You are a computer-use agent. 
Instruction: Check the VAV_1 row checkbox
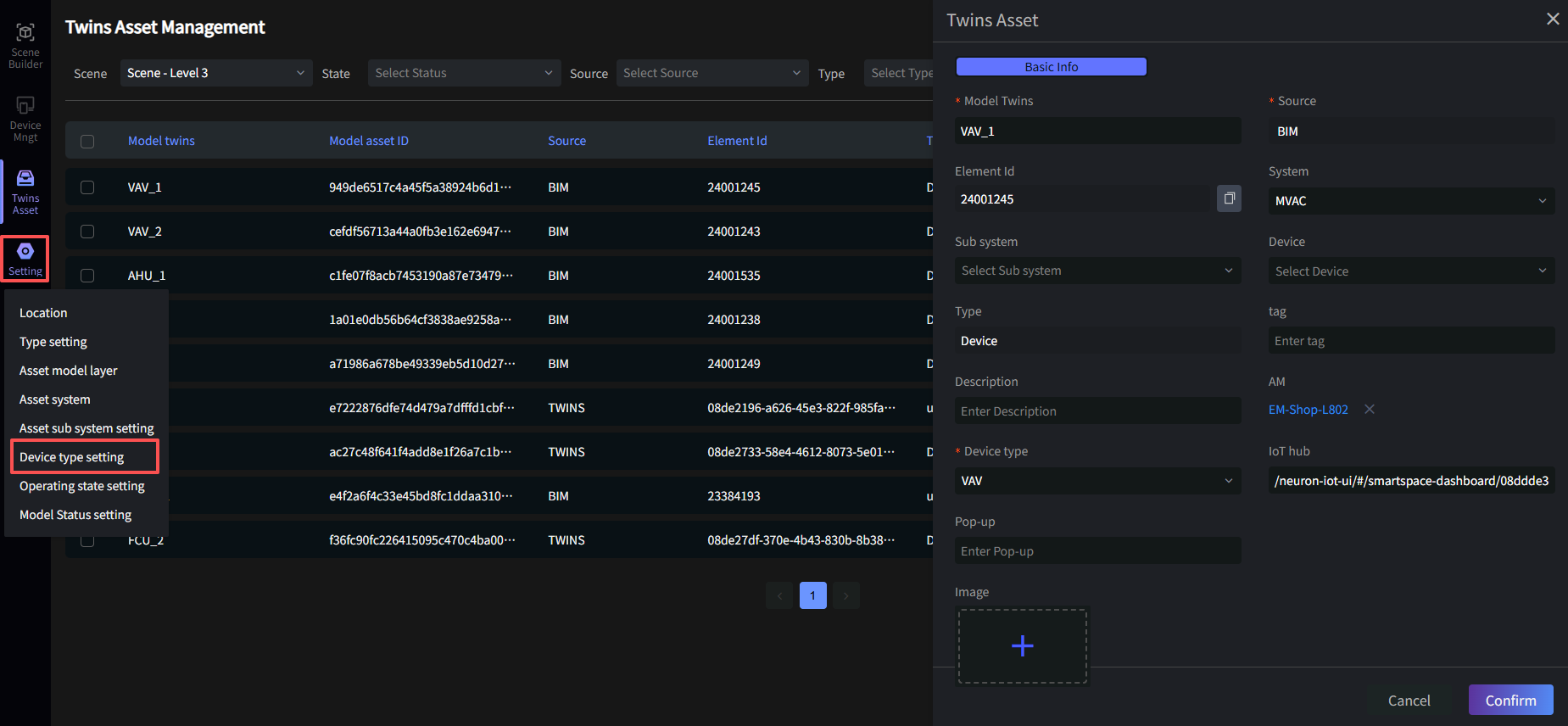pyautogui.click(x=87, y=187)
